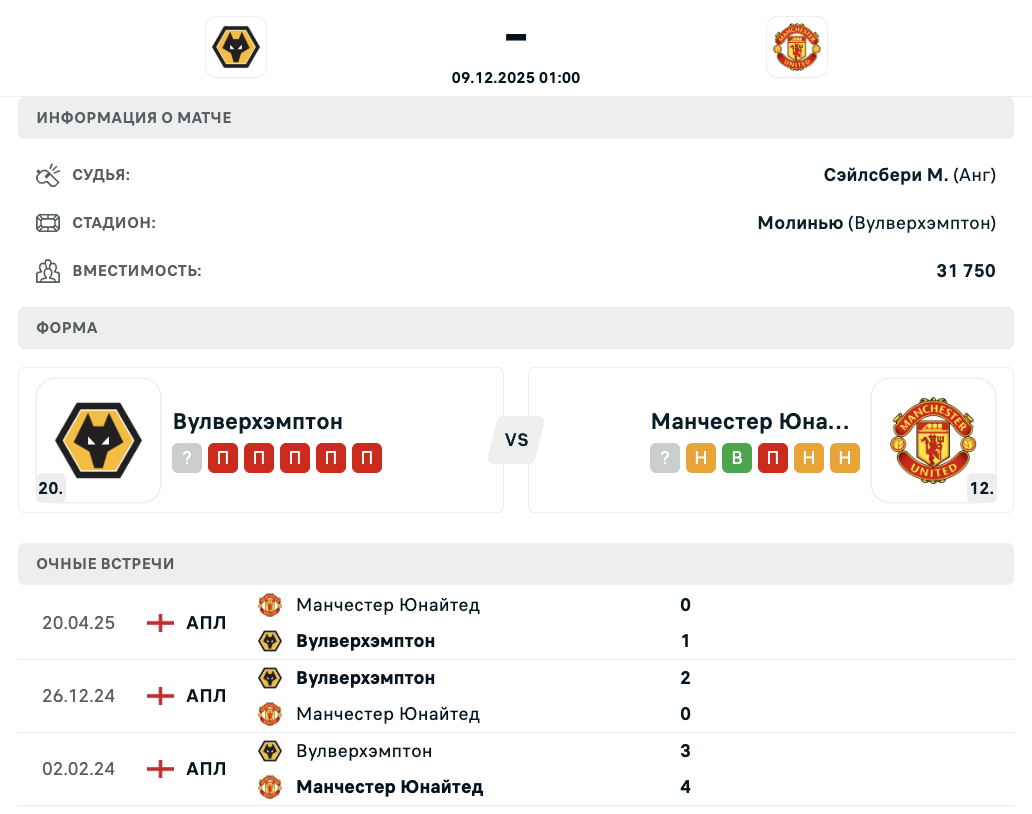Image resolution: width=1032 pixels, height=814 pixels.
Task: Open the Молинью stadium link
Action: [x=800, y=223]
